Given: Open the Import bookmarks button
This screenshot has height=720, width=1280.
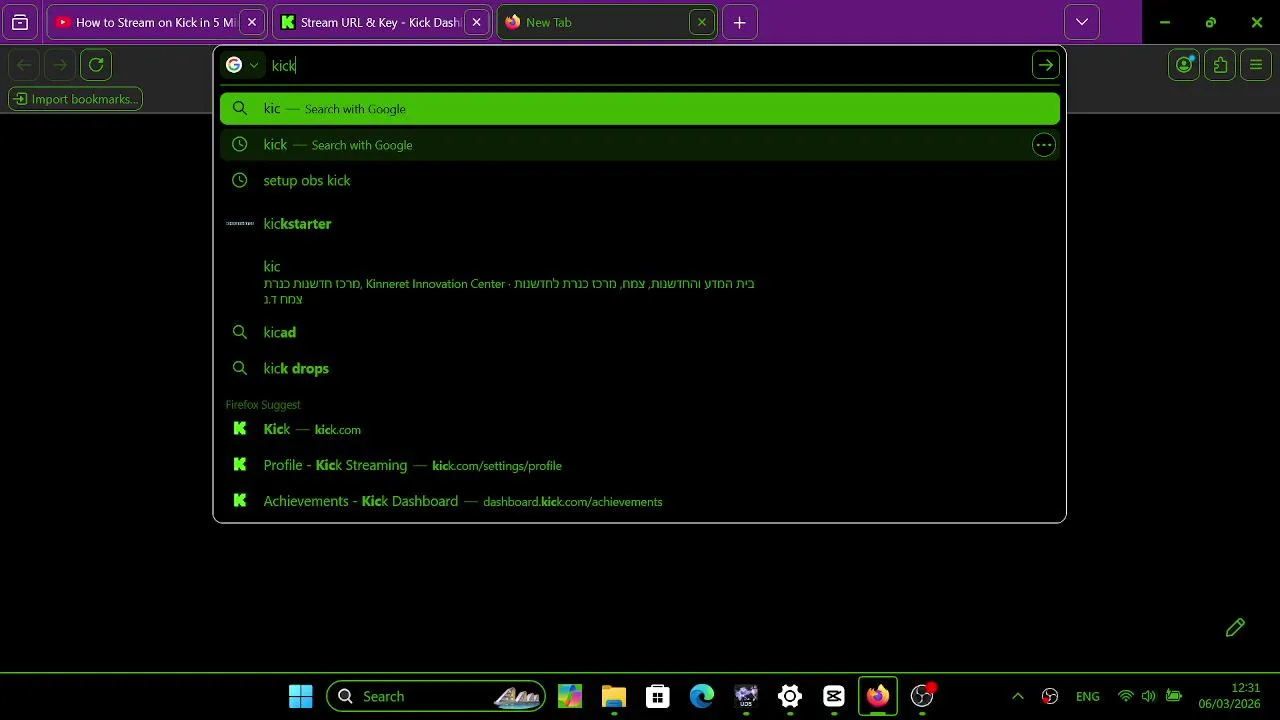Looking at the screenshot, I should coord(75,99).
